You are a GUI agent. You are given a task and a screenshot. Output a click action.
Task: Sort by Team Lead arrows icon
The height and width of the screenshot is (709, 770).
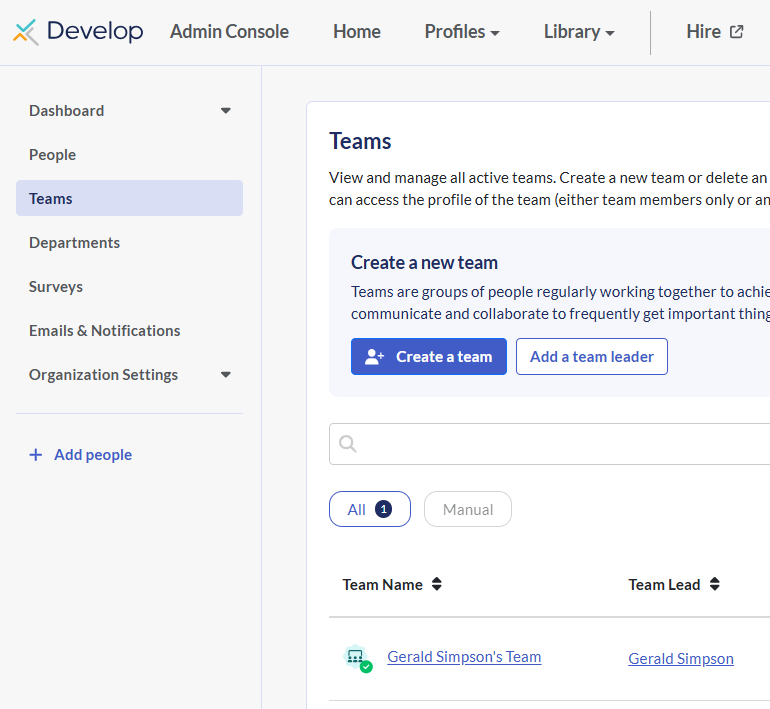[714, 585]
